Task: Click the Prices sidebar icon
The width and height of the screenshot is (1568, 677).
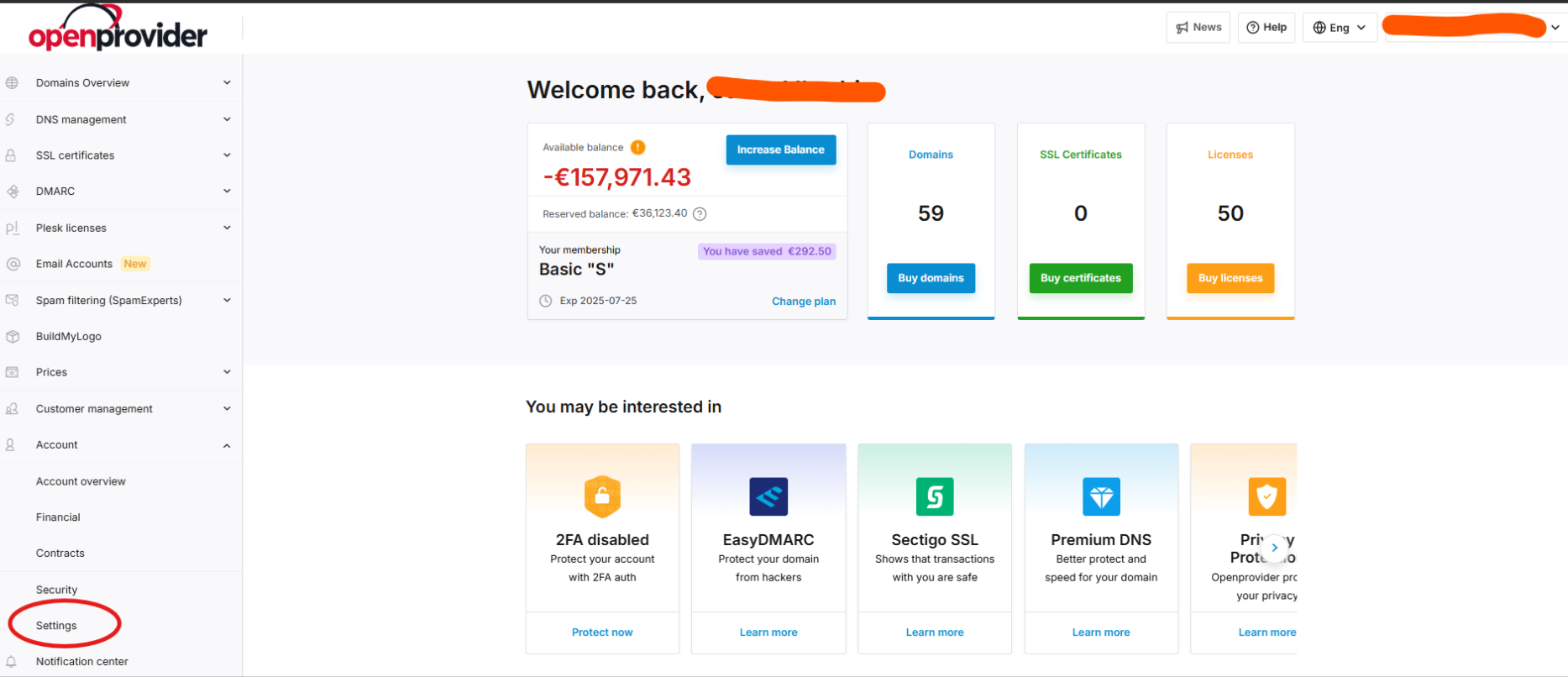Action: [13, 372]
